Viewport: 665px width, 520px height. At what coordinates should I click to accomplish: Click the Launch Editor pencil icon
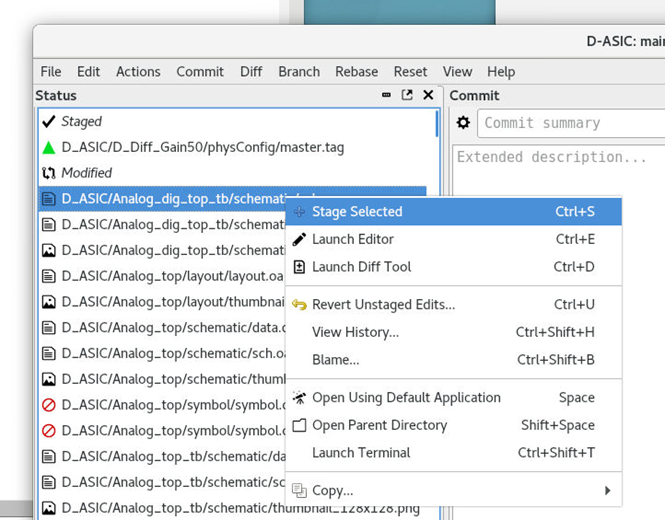coord(299,239)
